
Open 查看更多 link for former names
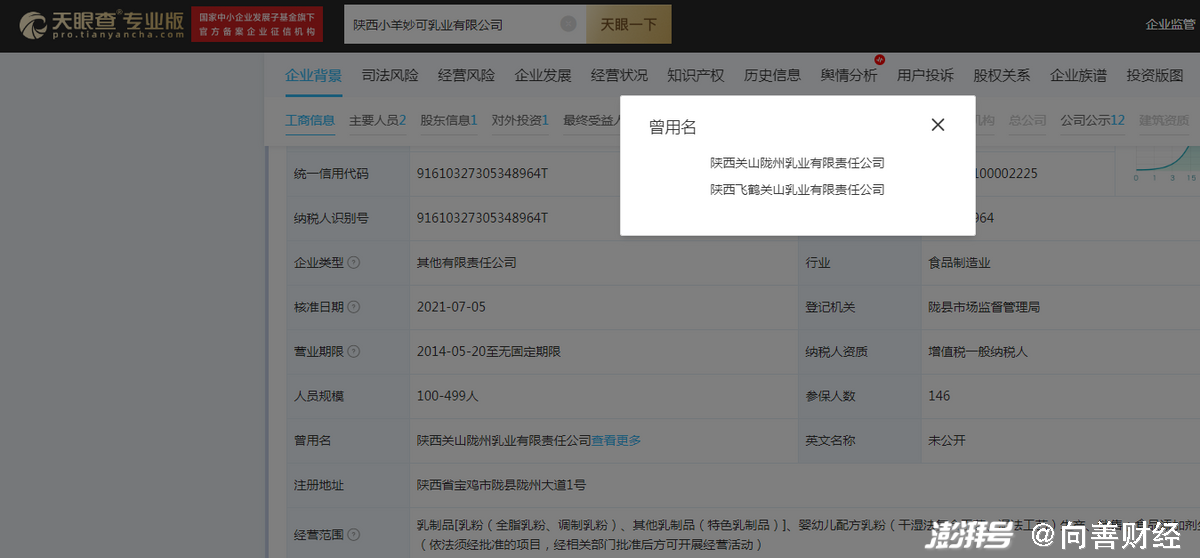point(616,440)
